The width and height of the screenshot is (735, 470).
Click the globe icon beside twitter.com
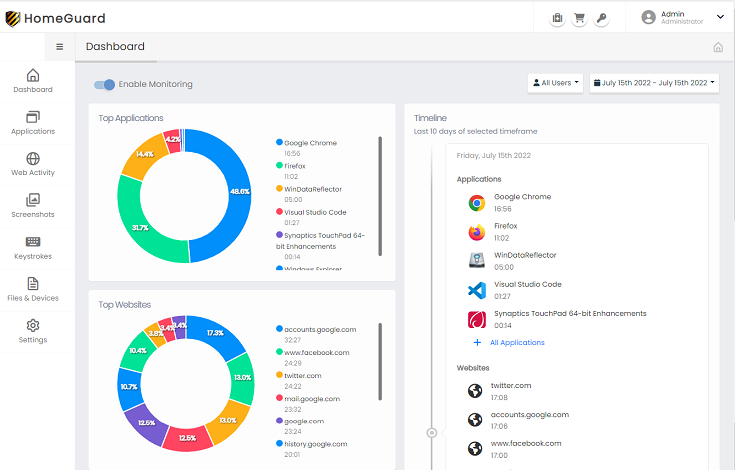tap(475, 391)
